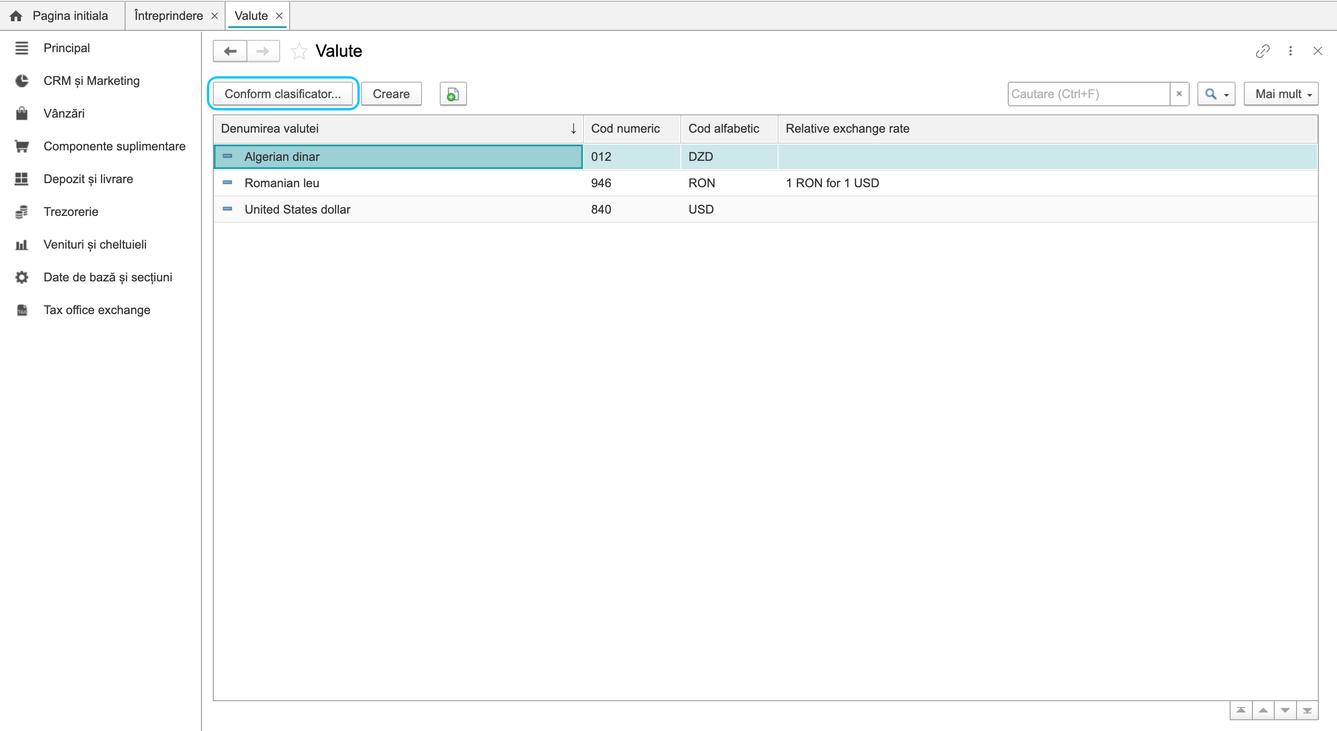Click the copy-create document icon button
The width and height of the screenshot is (1337, 731).
click(453, 94)
